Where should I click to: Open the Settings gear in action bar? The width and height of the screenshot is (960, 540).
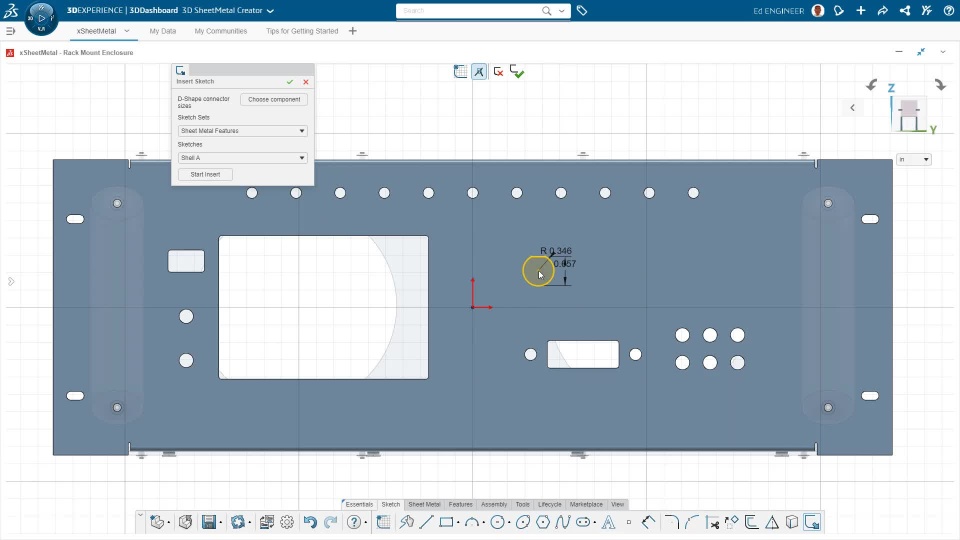click(287, 522)
